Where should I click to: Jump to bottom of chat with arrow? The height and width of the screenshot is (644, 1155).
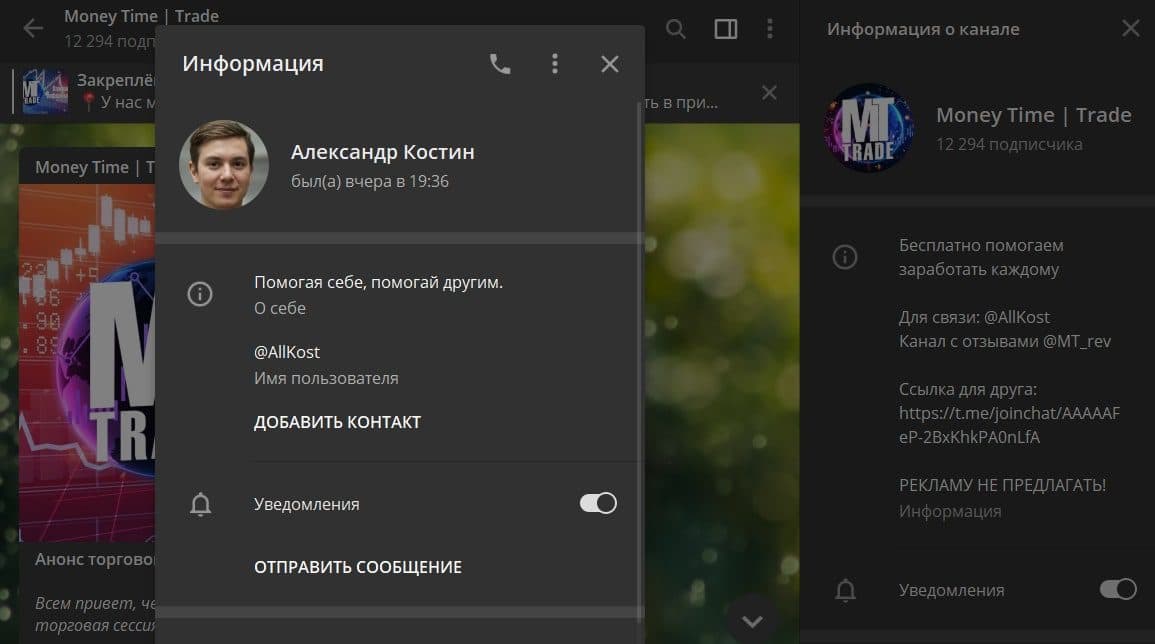[752, 620]
